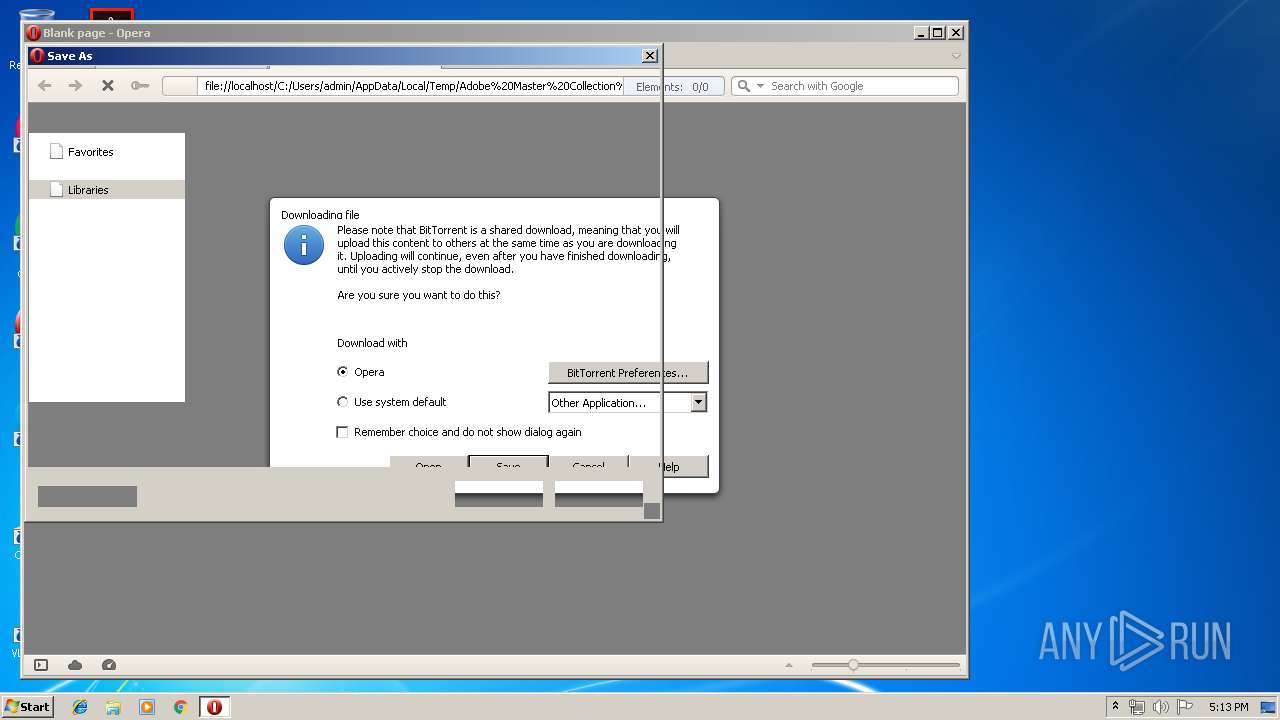Adjust the zoom slider handle
Viewport: 1280px width, 720px height.
[x=853, y=665]
